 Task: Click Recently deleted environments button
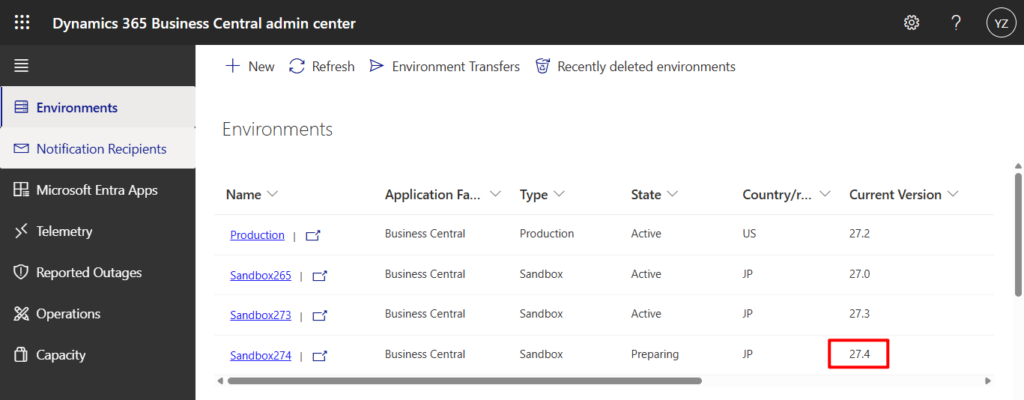636,66
